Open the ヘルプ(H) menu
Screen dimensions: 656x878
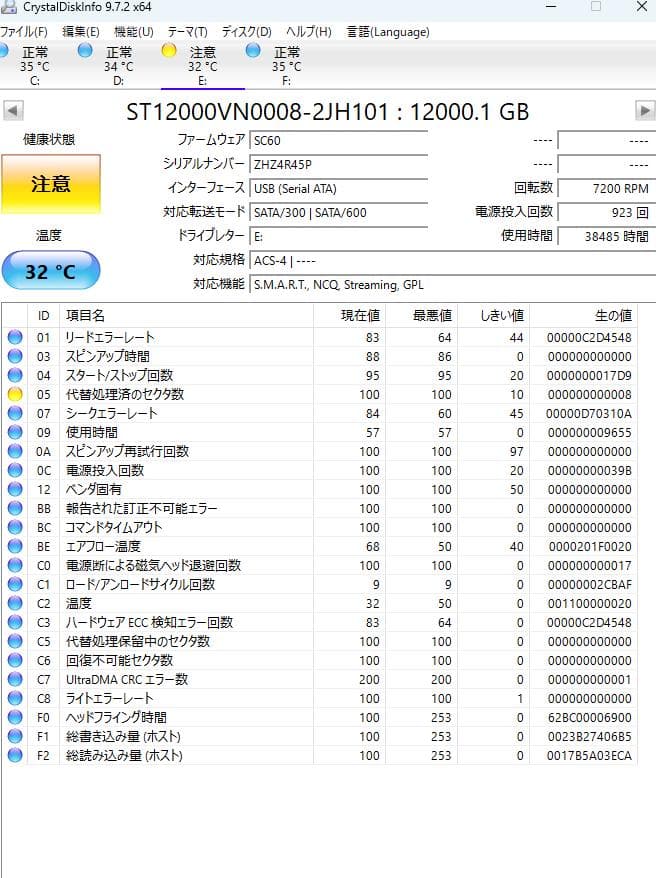pyautogui.click(x=308, y=32)
